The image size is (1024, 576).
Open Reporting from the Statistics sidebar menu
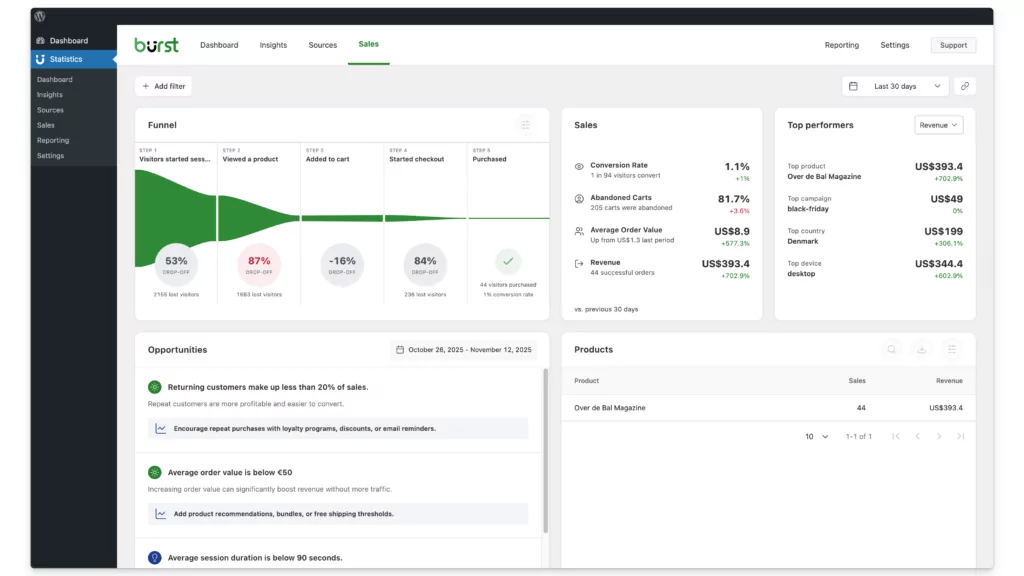click(52, 140)
